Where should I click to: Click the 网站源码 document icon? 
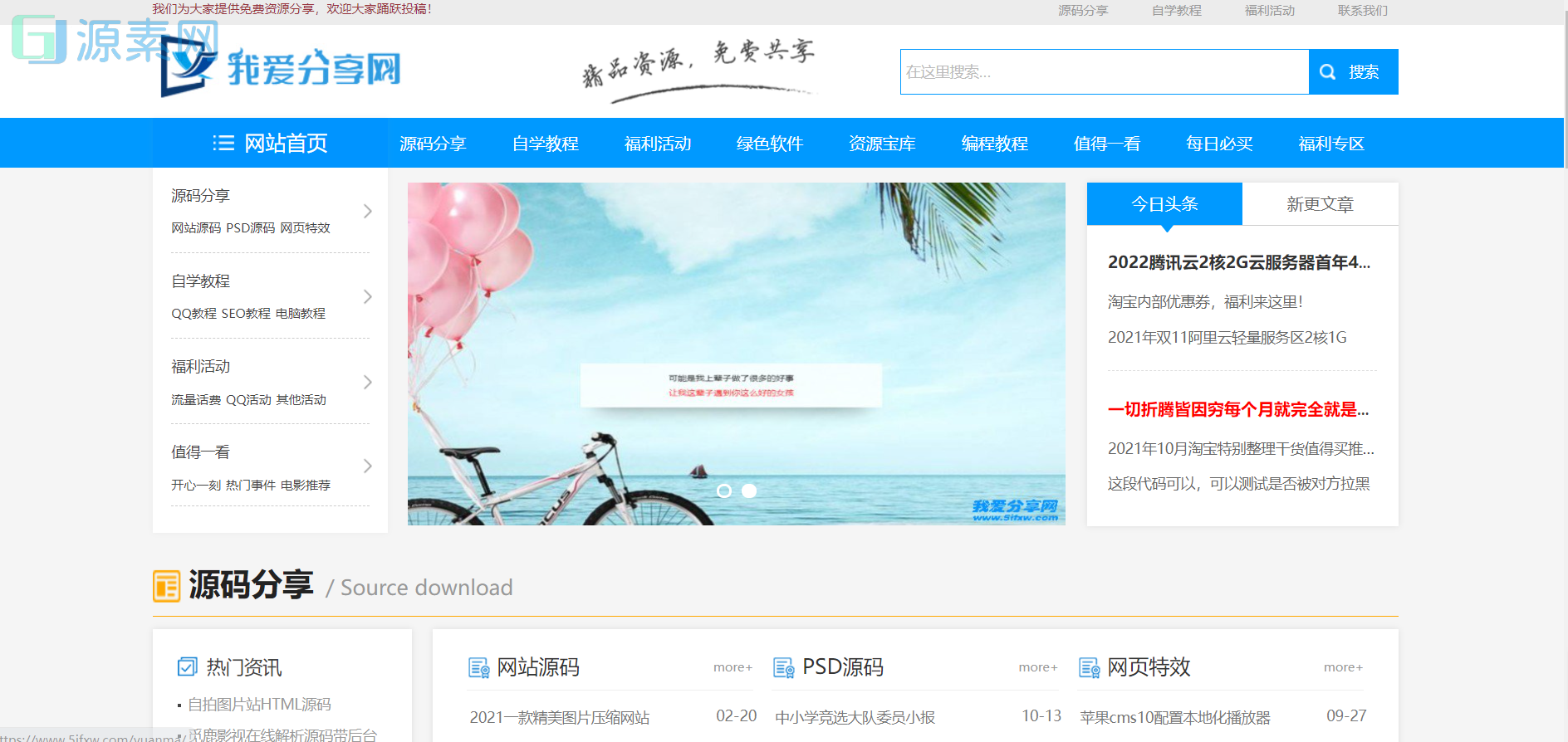(x=479, y=667)
